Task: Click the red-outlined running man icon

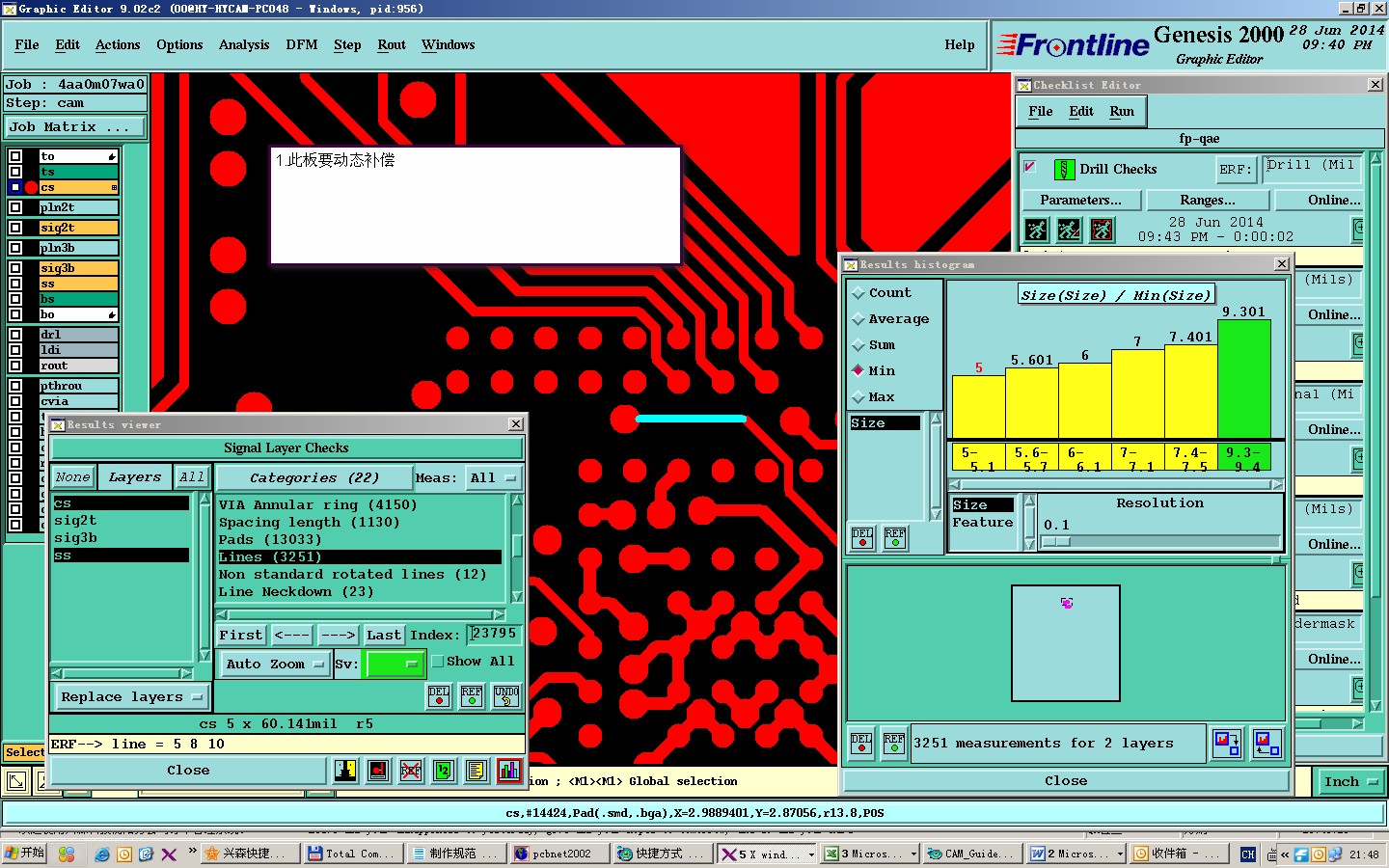Action: 1102,230
